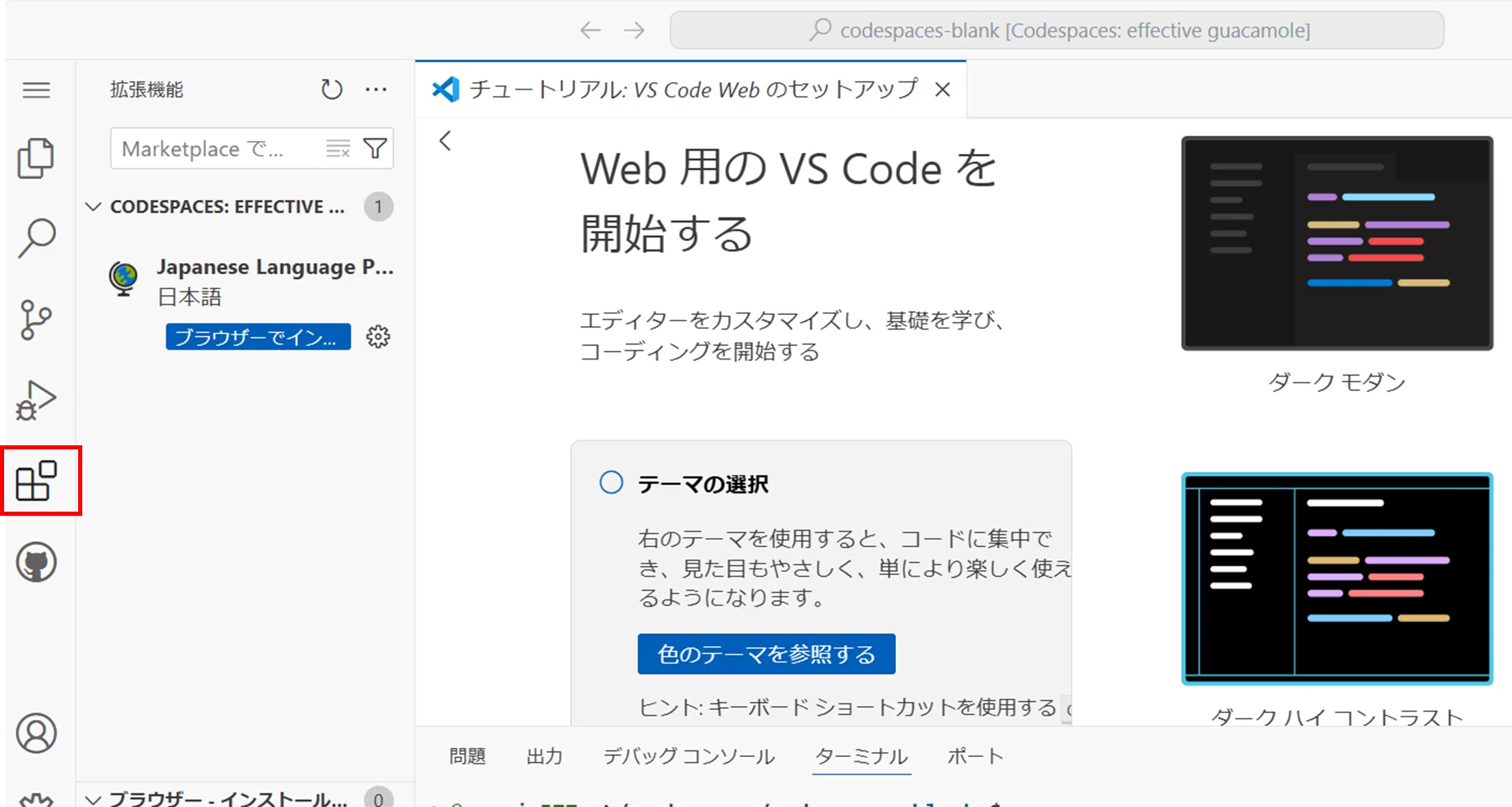Select the チュートリアル editor tab

(692, 89)
